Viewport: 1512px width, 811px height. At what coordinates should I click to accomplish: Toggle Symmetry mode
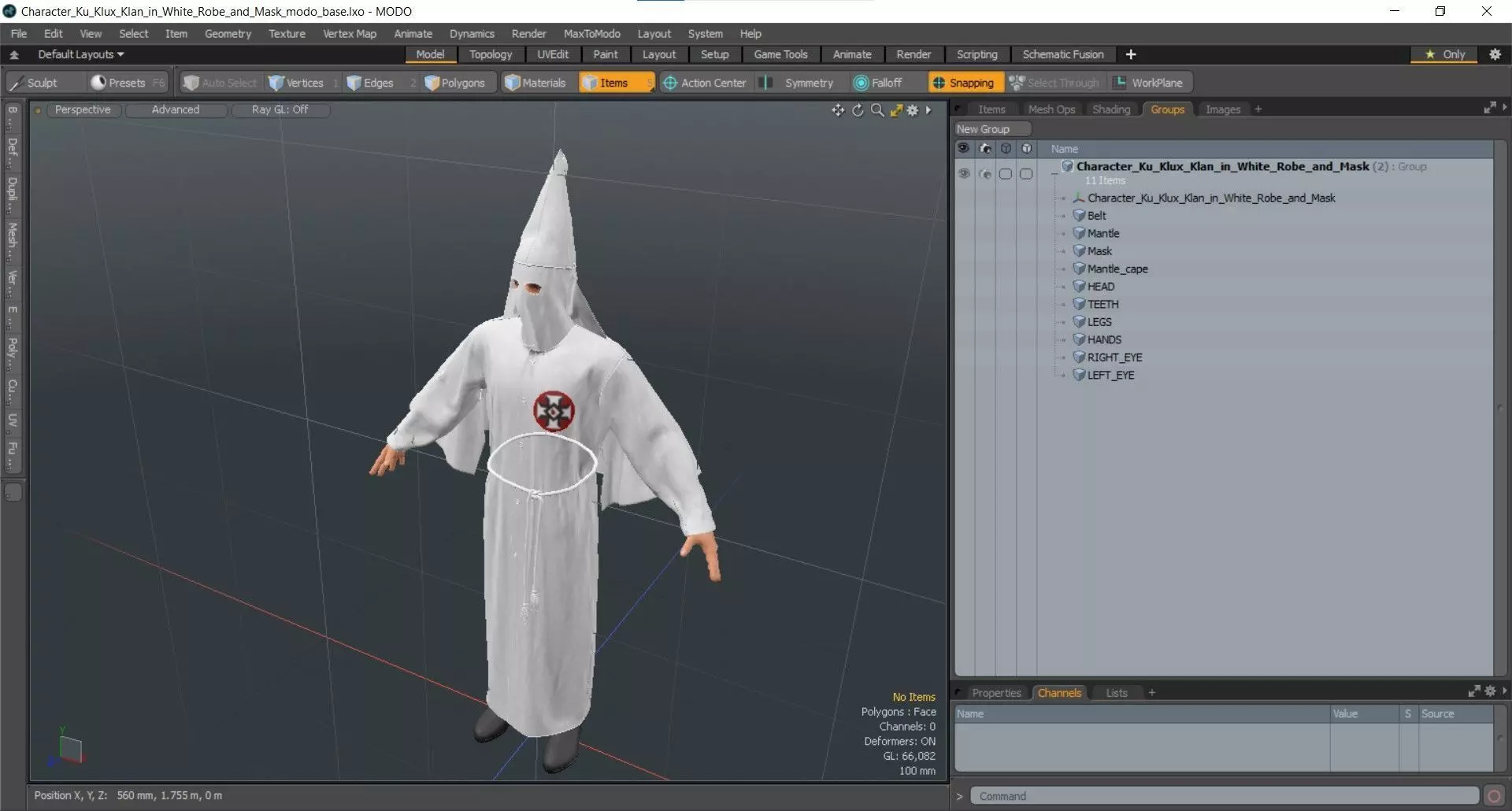click(x=798, y=83)
